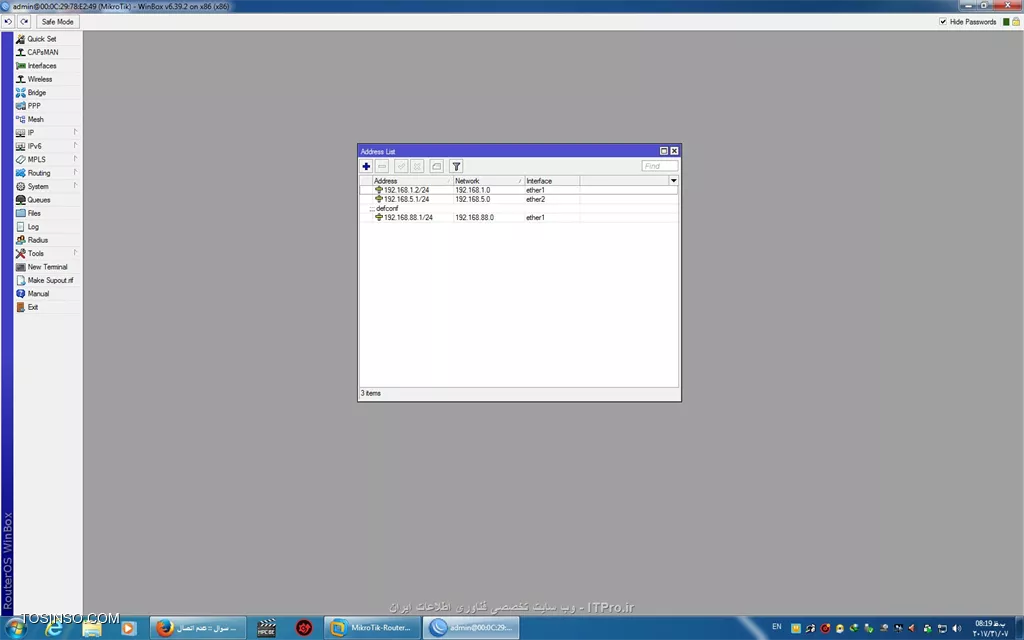Click the blue plus Add address icon
Screen dimensions: 1024x640
tap(366, 166)
